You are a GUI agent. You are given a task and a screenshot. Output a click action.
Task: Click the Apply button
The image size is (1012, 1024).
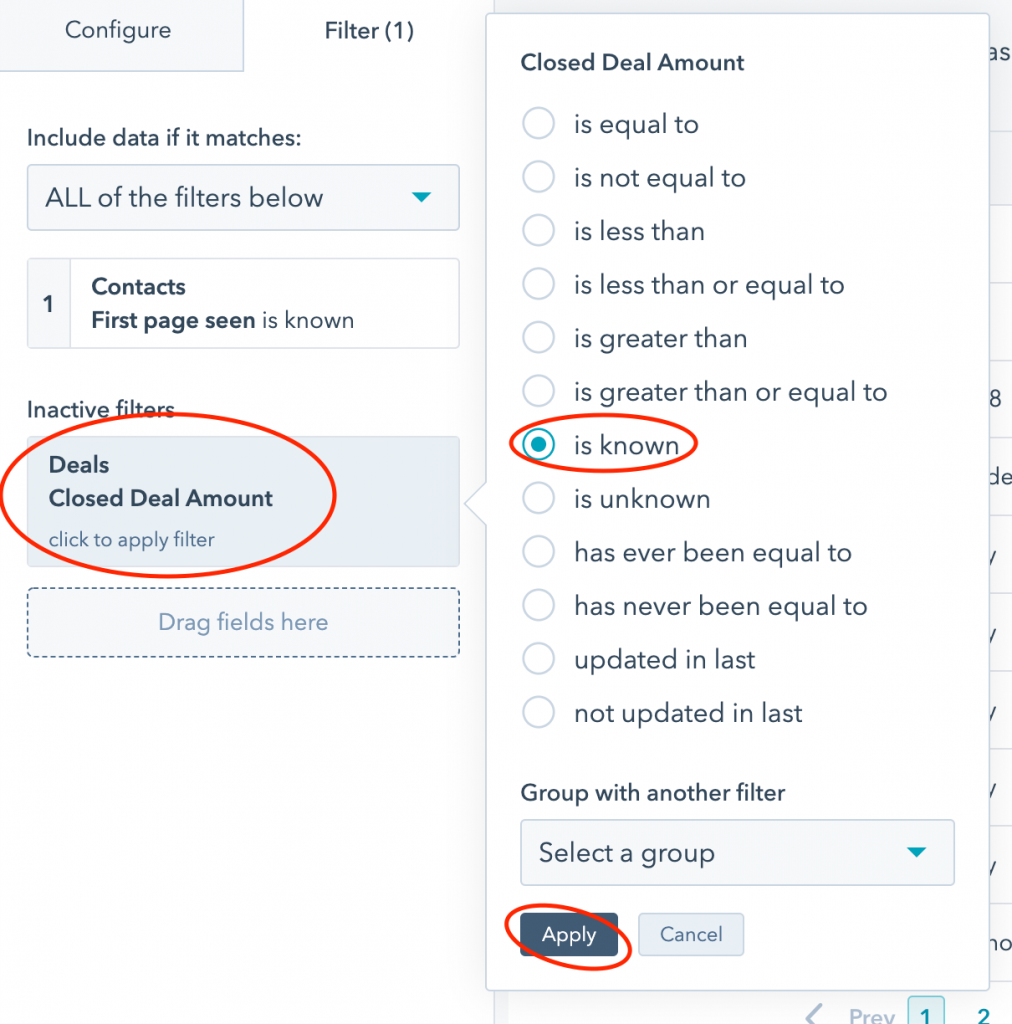(569, 935)
